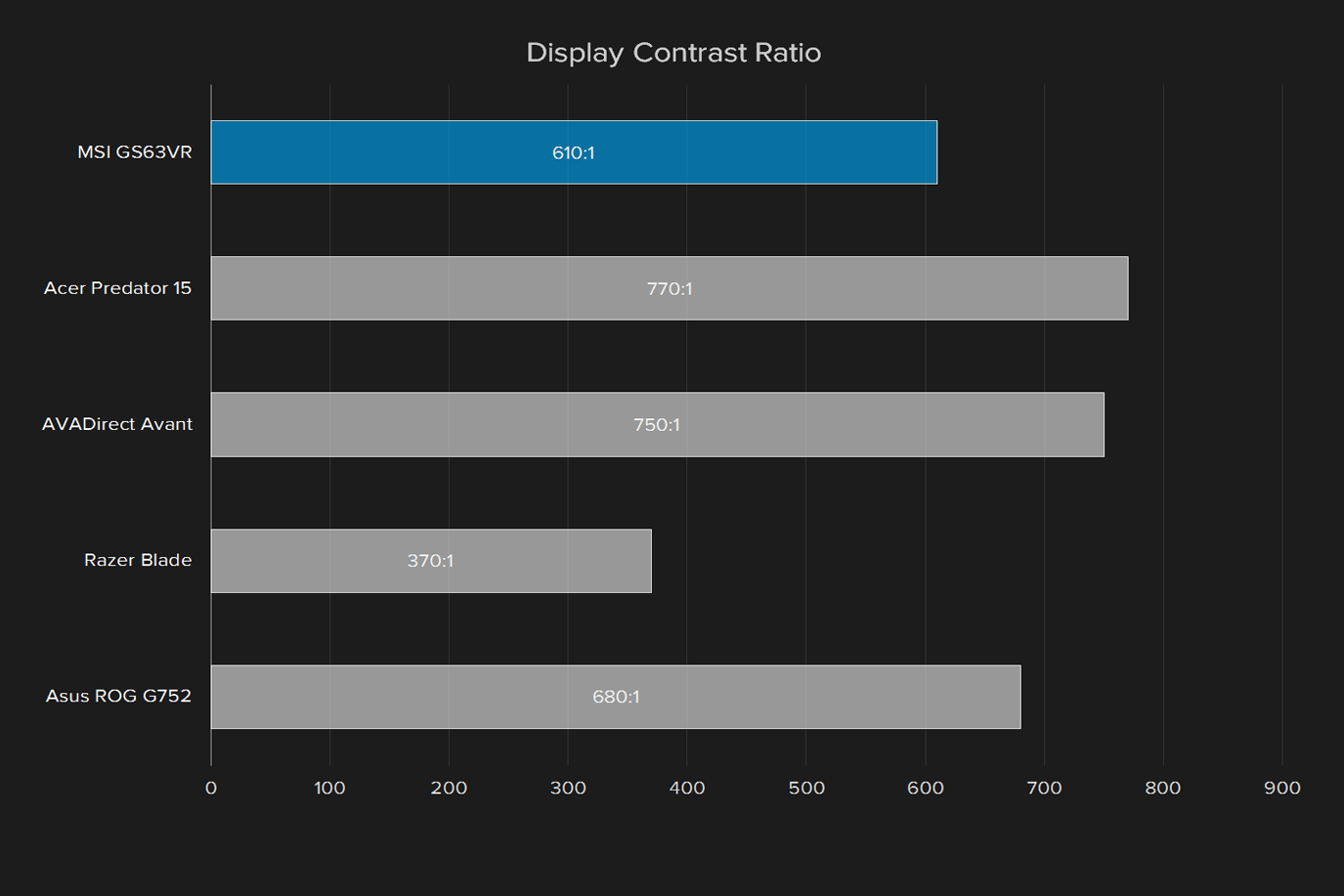Click the 900 axis tick label
This screenshot has height=896, width=1344.
(x=1282, y=788)
